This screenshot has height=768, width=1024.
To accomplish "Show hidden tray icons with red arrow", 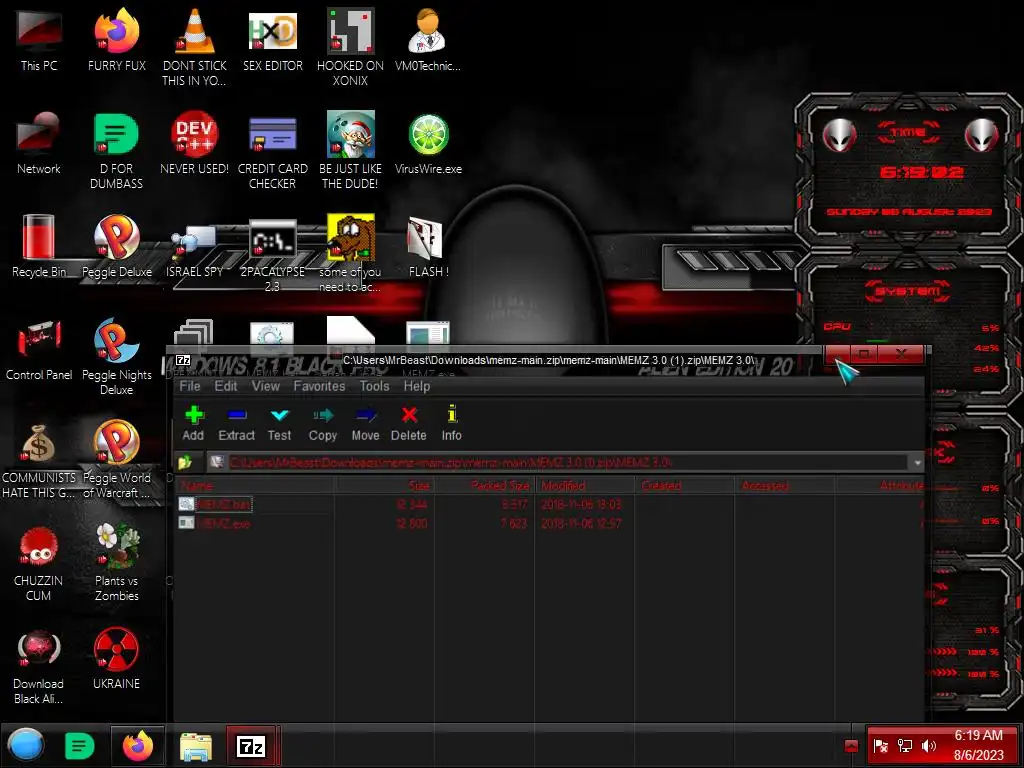I will click(x=851, y=746).
